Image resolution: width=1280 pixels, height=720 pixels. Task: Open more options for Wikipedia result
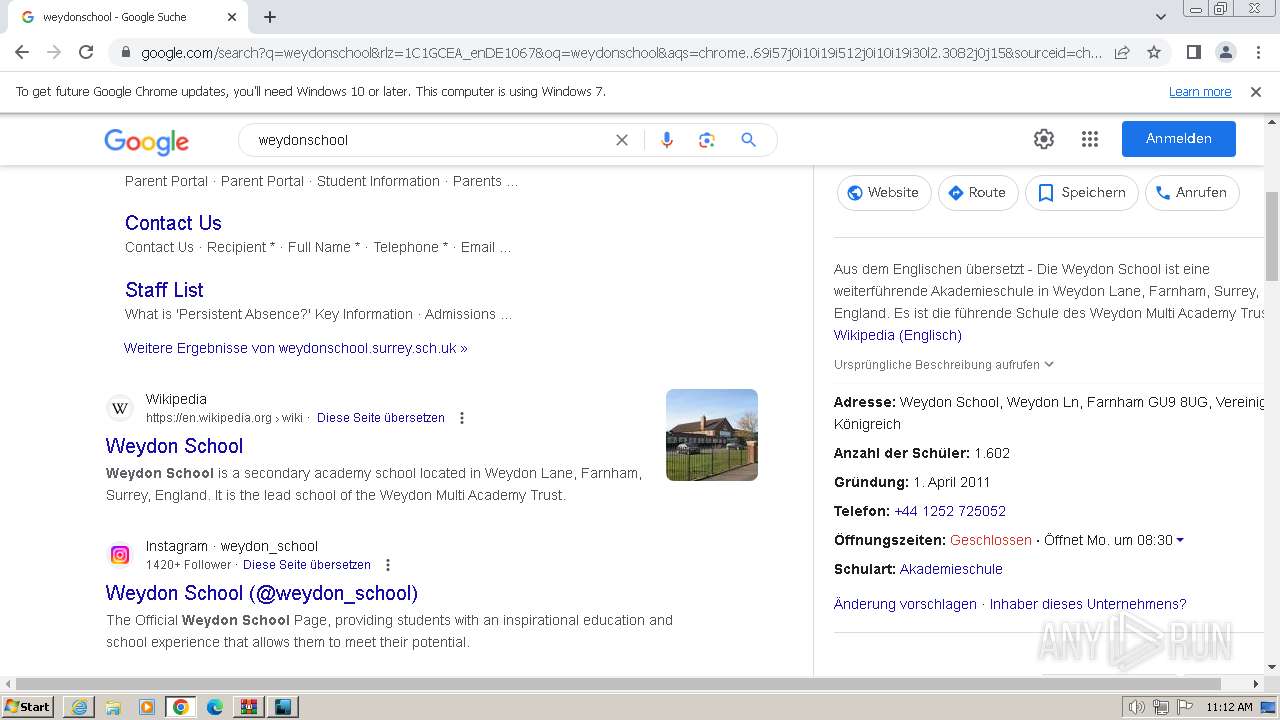point(462,418)
